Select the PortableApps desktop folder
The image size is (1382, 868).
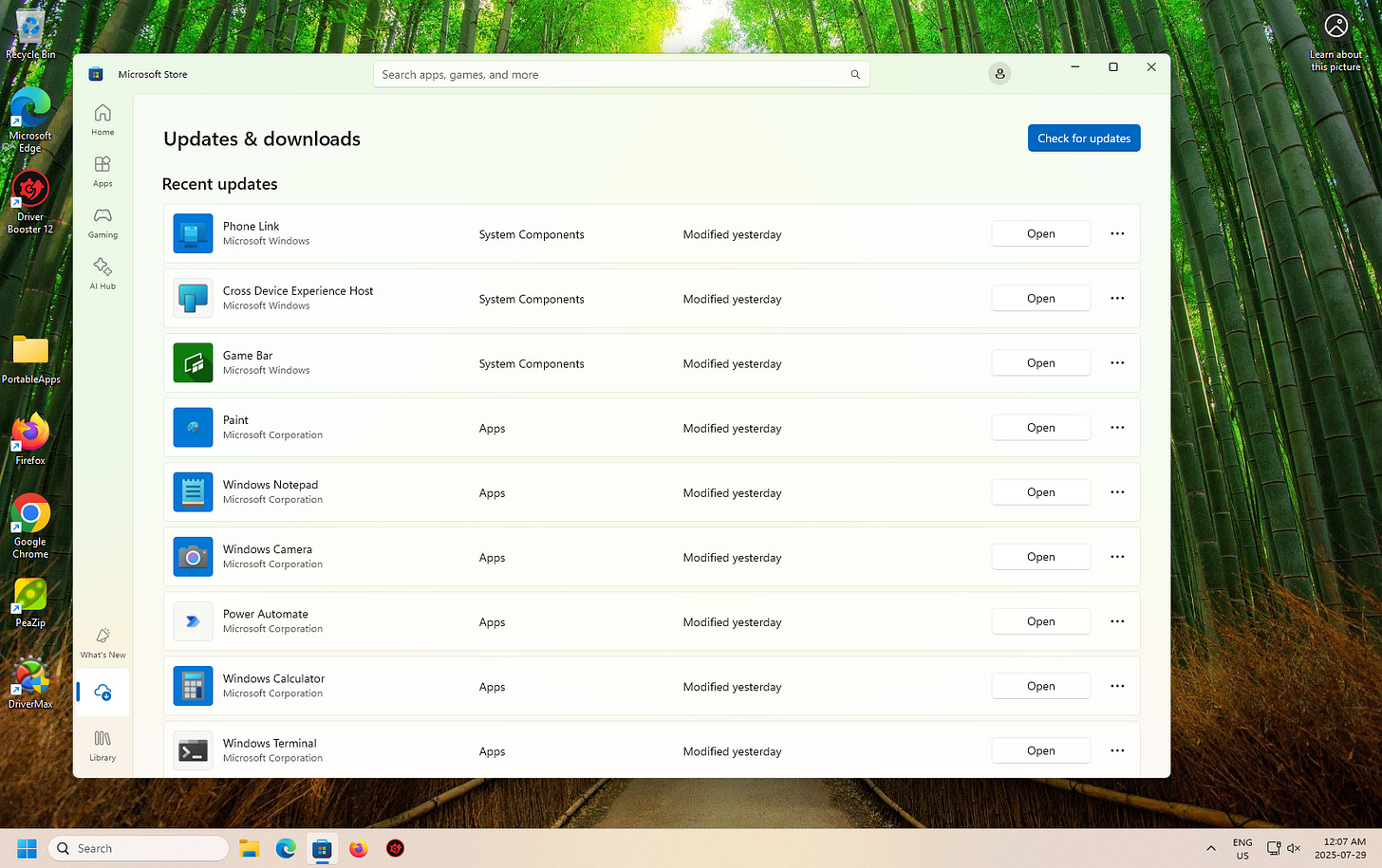point(30,359)
